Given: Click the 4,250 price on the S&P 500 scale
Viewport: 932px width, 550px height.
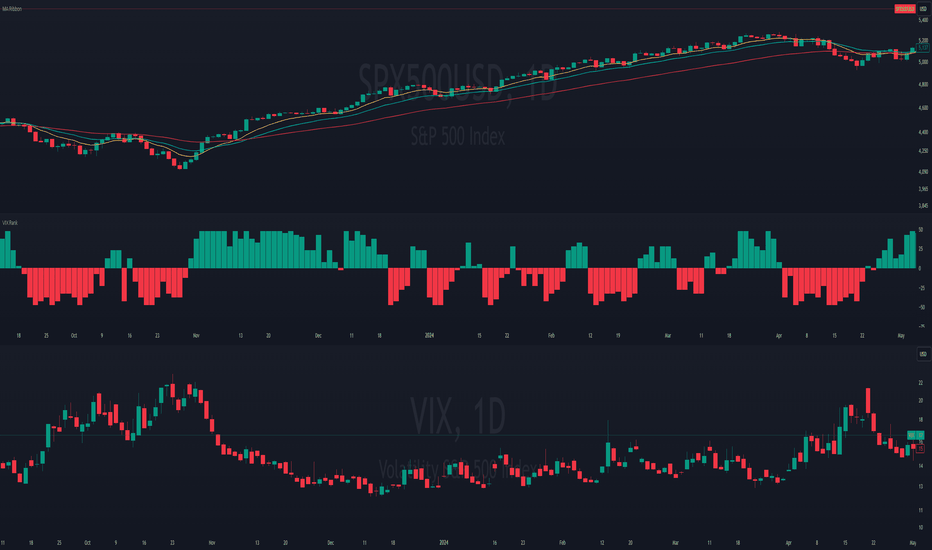Looking at the screenshot, I should tap(923, 151).
